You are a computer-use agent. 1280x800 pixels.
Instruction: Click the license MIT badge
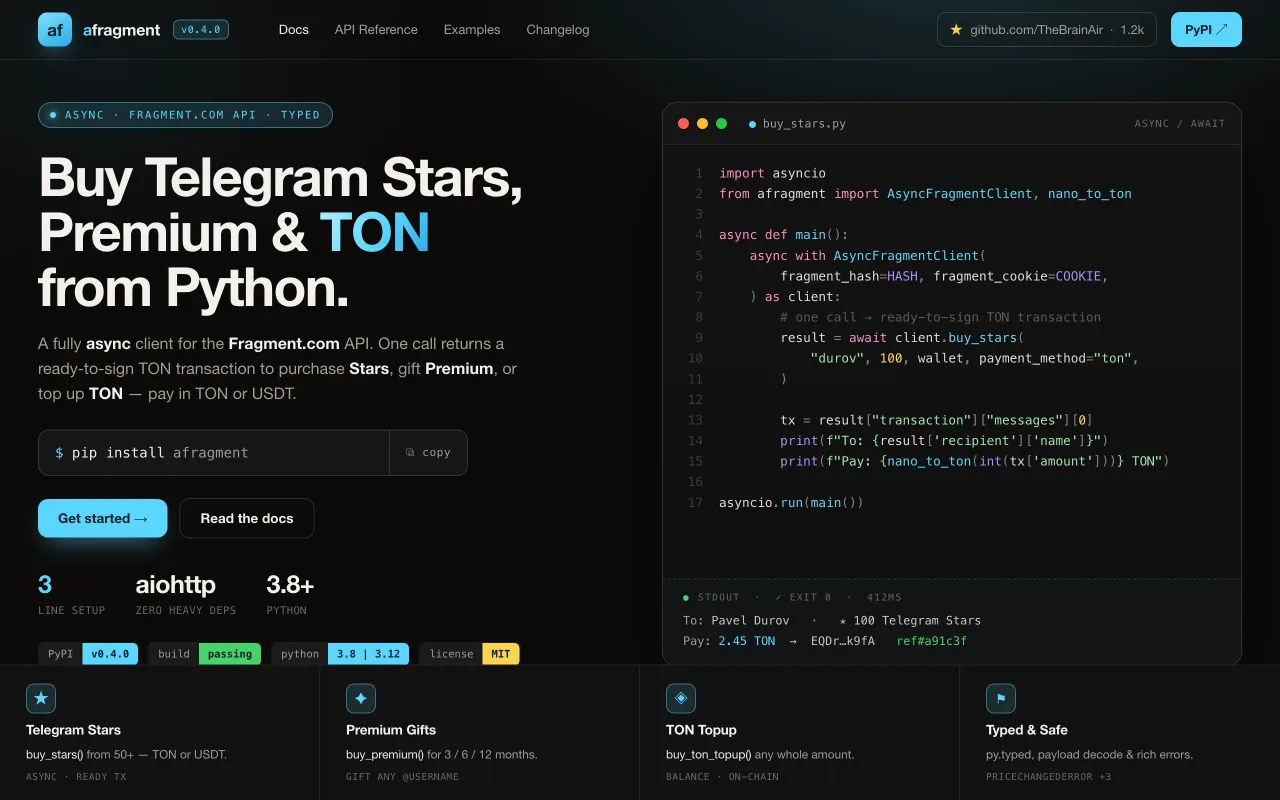(x=470, y=654)
